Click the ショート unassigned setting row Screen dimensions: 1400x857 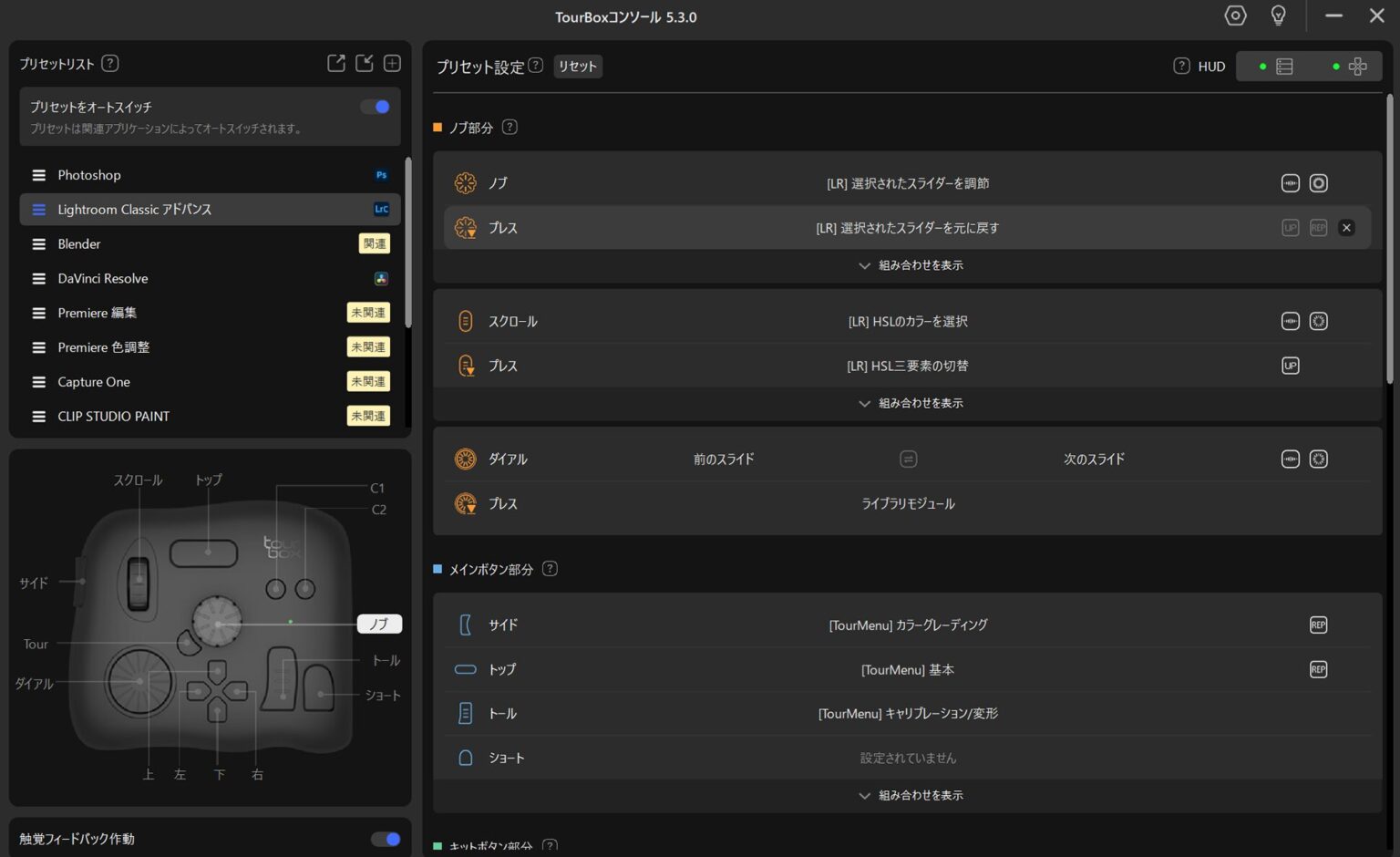point(907,759)
